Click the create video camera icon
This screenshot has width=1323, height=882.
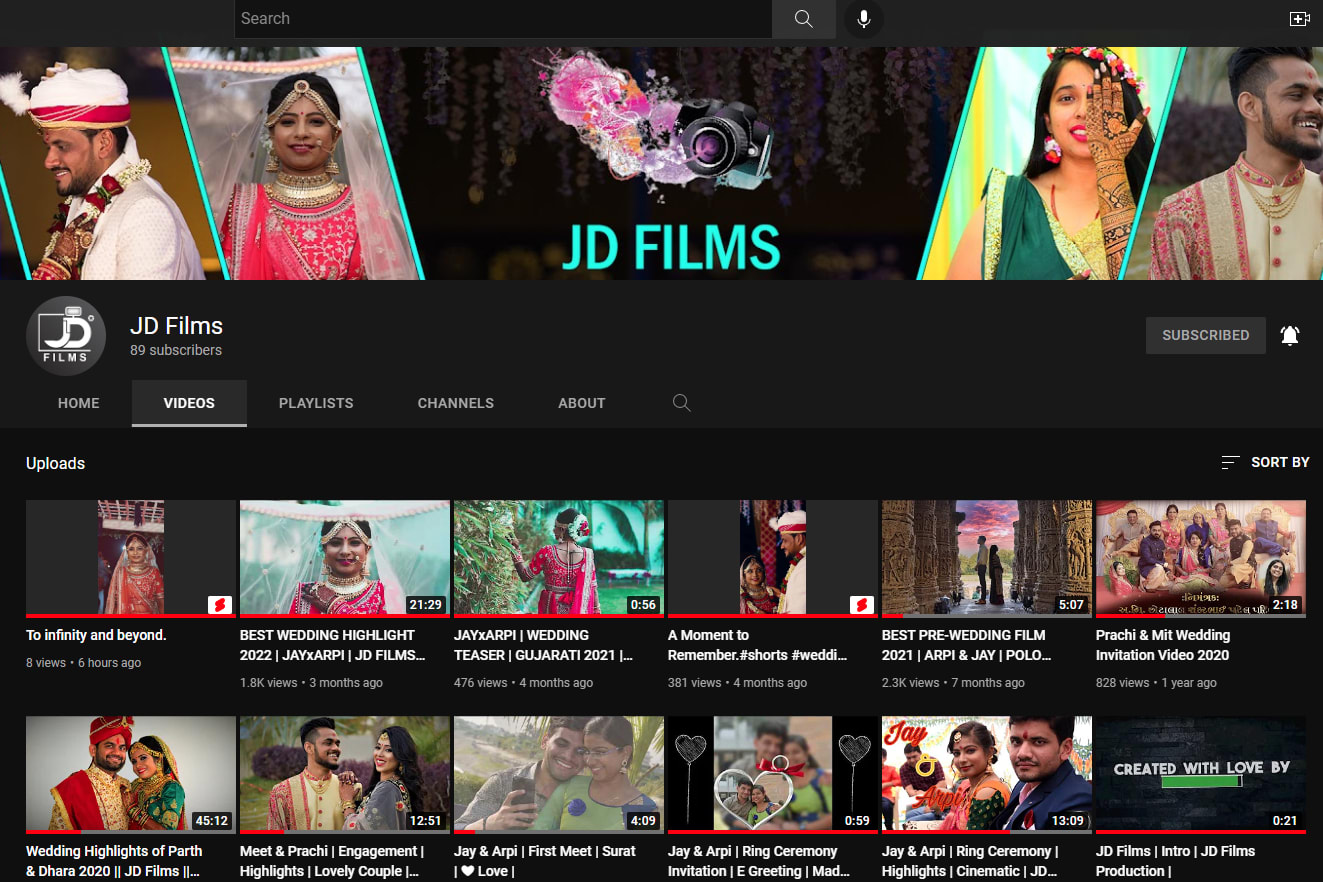tap(1299, 19)
